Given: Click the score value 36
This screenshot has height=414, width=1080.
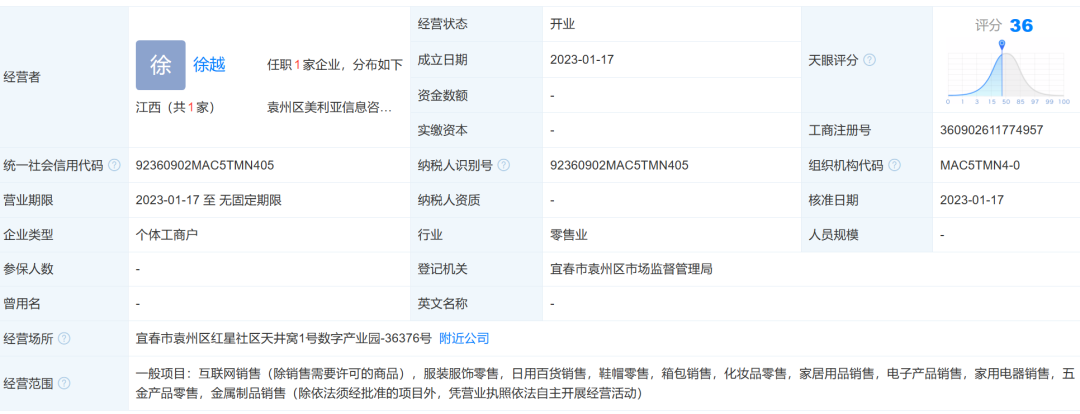Looking at the screenshot, I should point(1020,26).
